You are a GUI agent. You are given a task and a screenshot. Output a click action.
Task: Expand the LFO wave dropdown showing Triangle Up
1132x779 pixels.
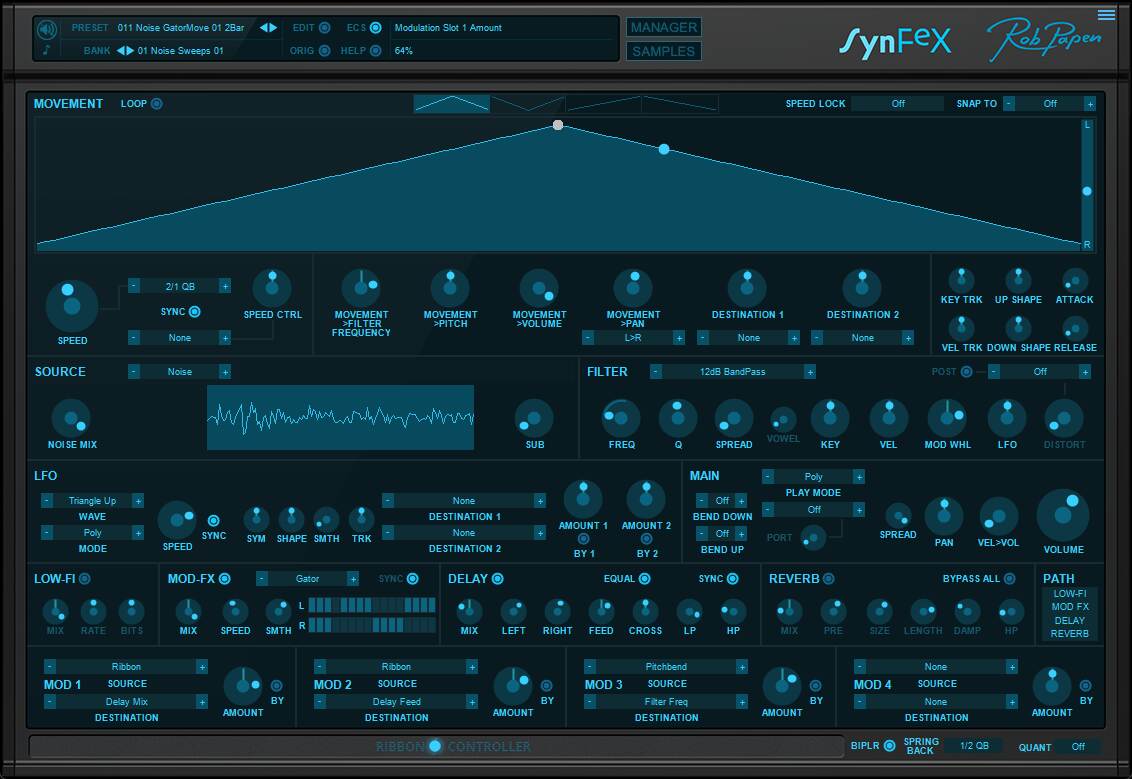pyautogui.click(x=90, y=500)
